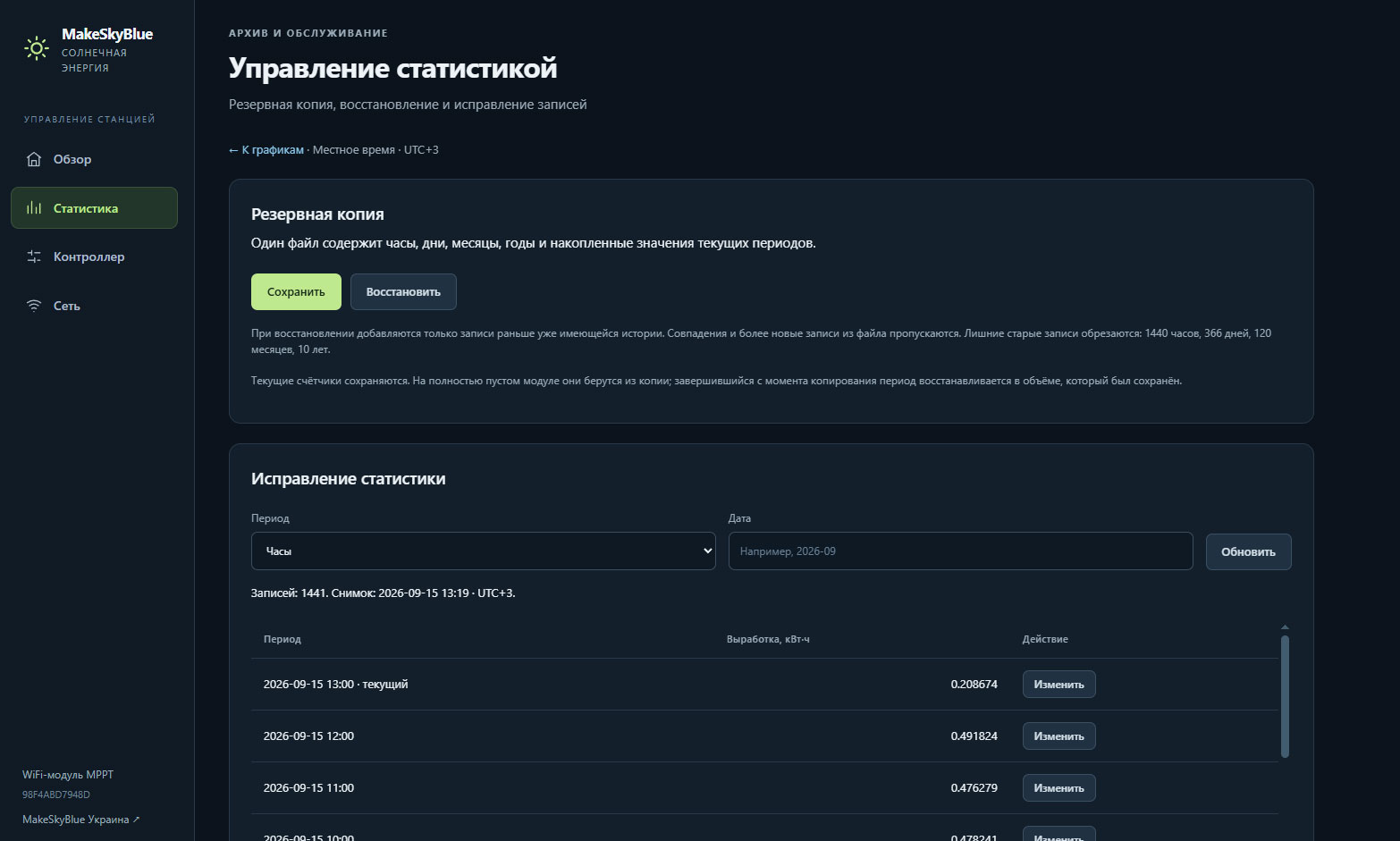1400x841 pixels.
Task: Click the row text 2026-09-15 12:00
Action: point(308,736)
